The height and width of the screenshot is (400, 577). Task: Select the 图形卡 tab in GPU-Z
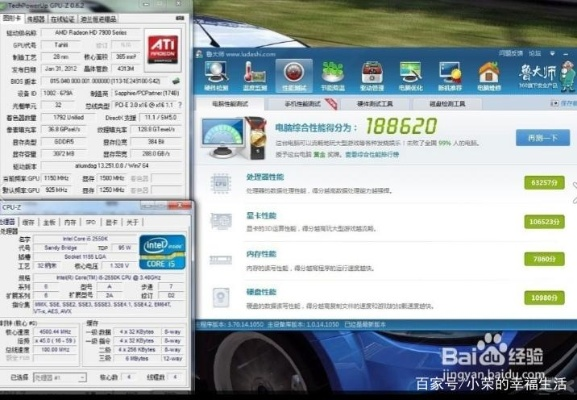12,18
